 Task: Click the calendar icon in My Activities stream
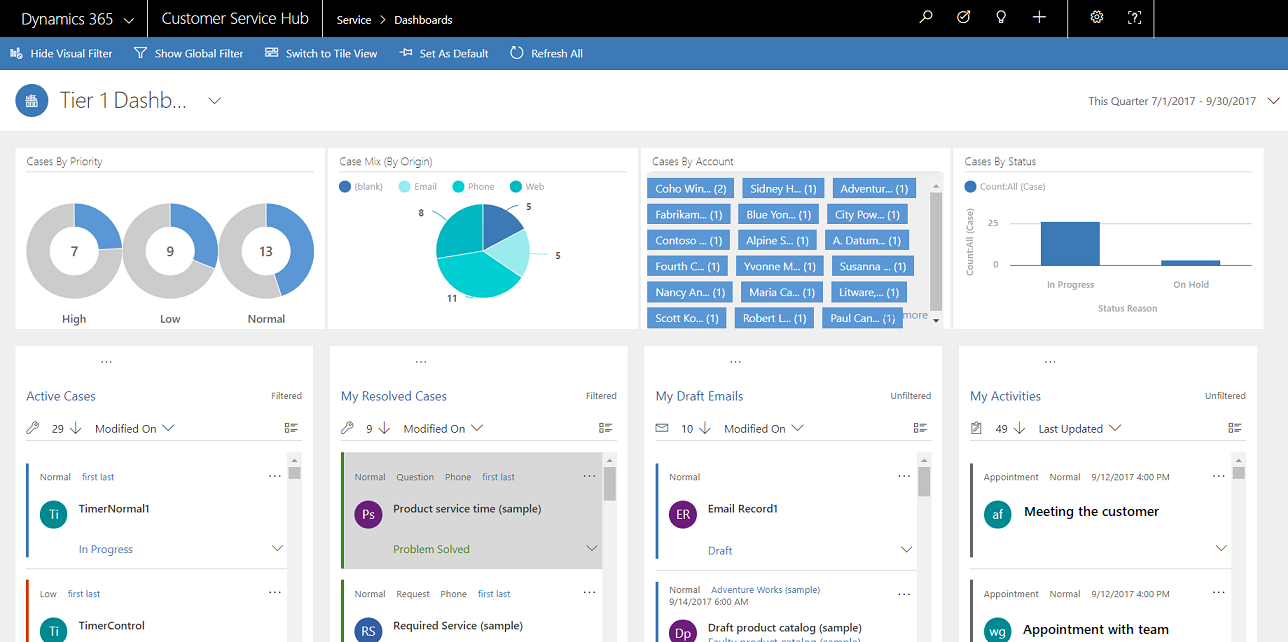click(x=975, y=427)
